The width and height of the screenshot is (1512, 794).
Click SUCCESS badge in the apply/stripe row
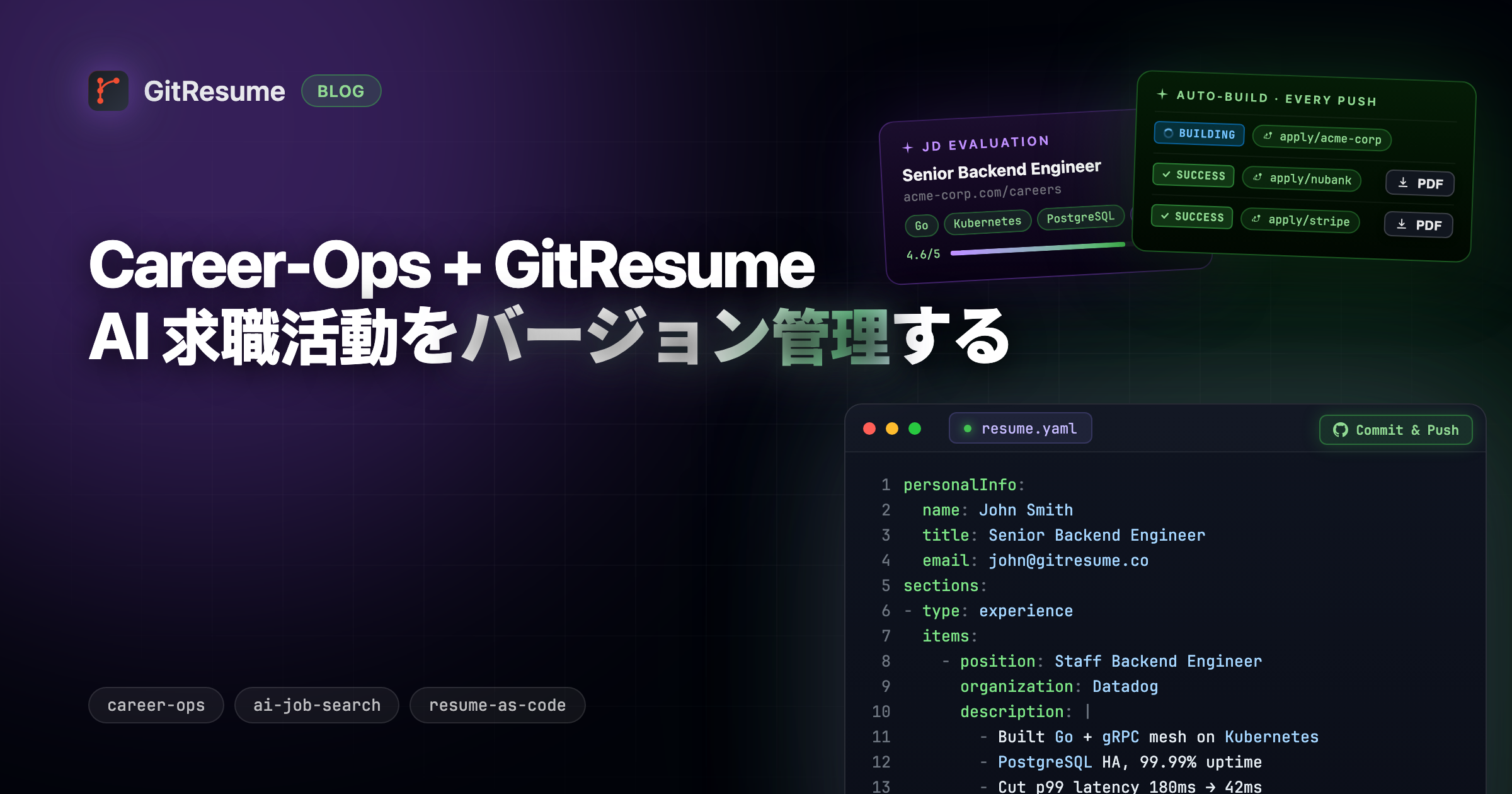tap(1192, 217)
